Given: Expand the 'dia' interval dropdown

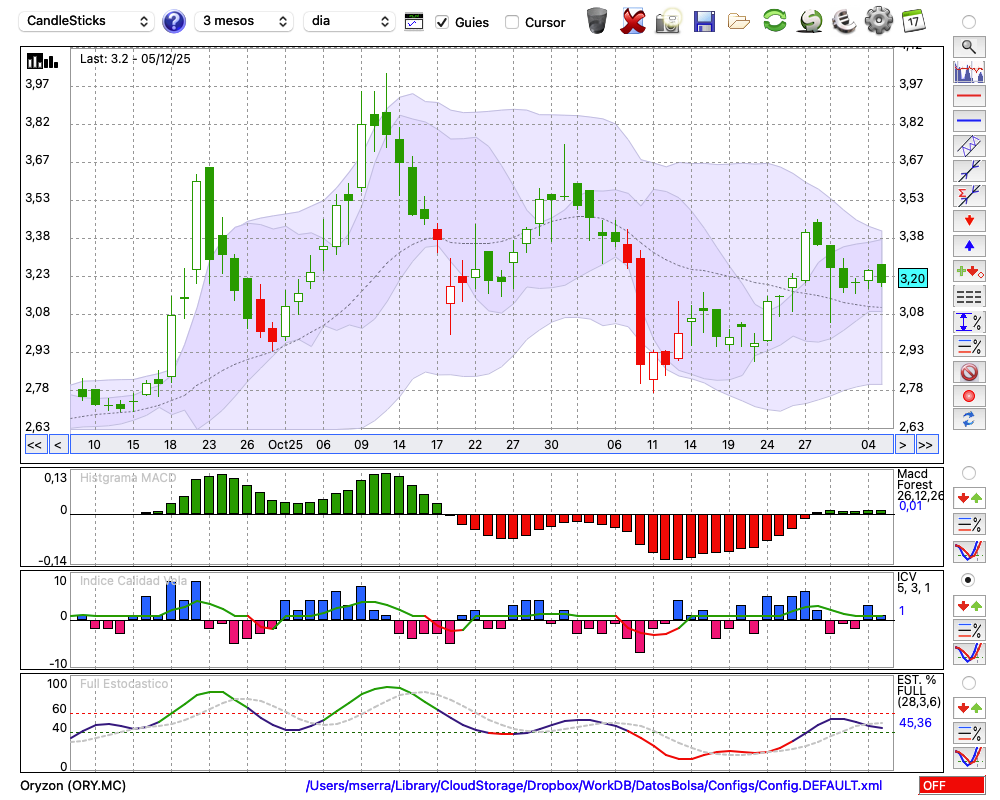Looking at the screenshot, I should coord(349,21).
